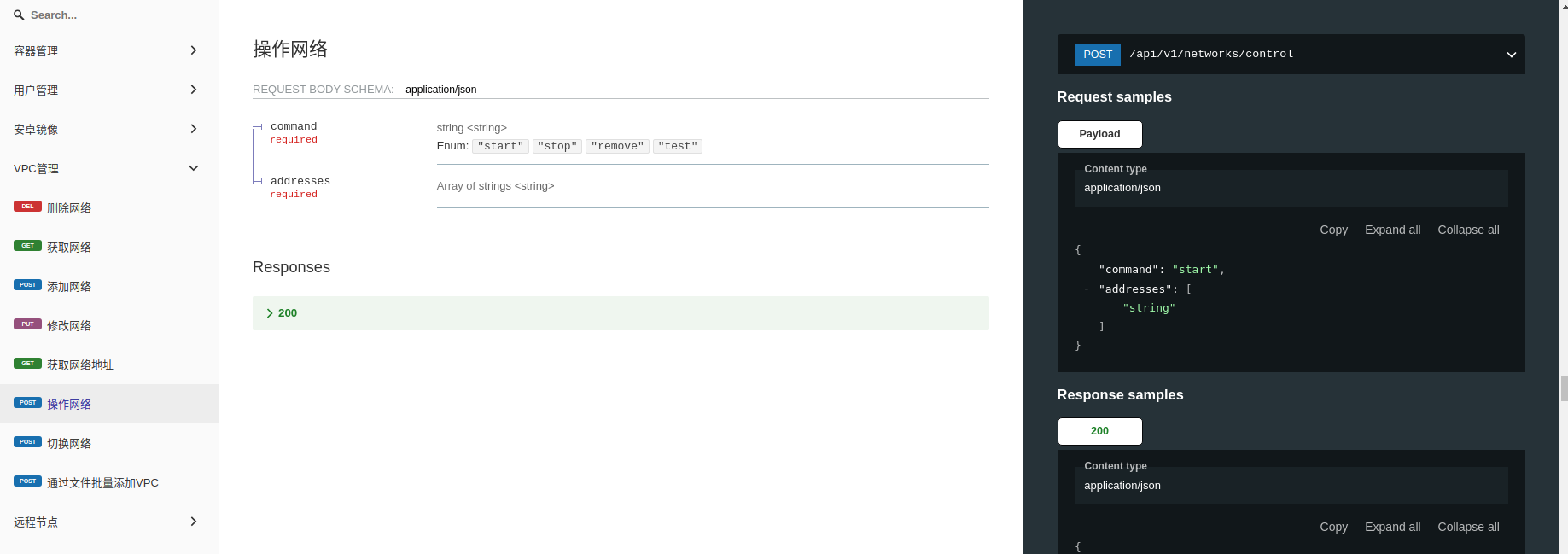This screenshot has width=1568, height=554.
Task: Expand the 容器管理 sidebar section
Action: (x=194, y=50)
